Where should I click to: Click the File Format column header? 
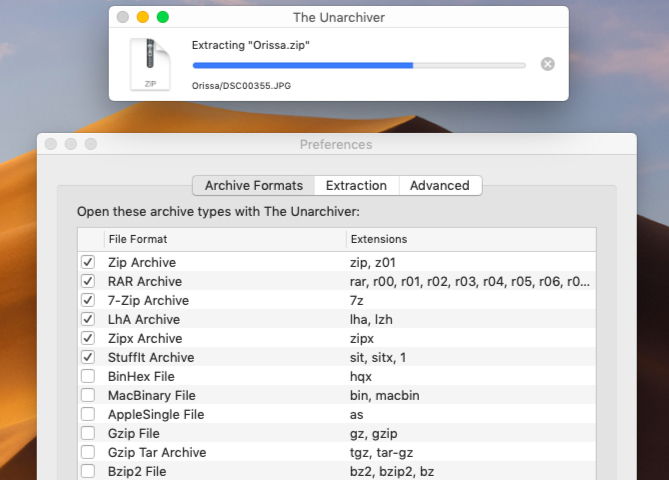[x=225, y=239]
